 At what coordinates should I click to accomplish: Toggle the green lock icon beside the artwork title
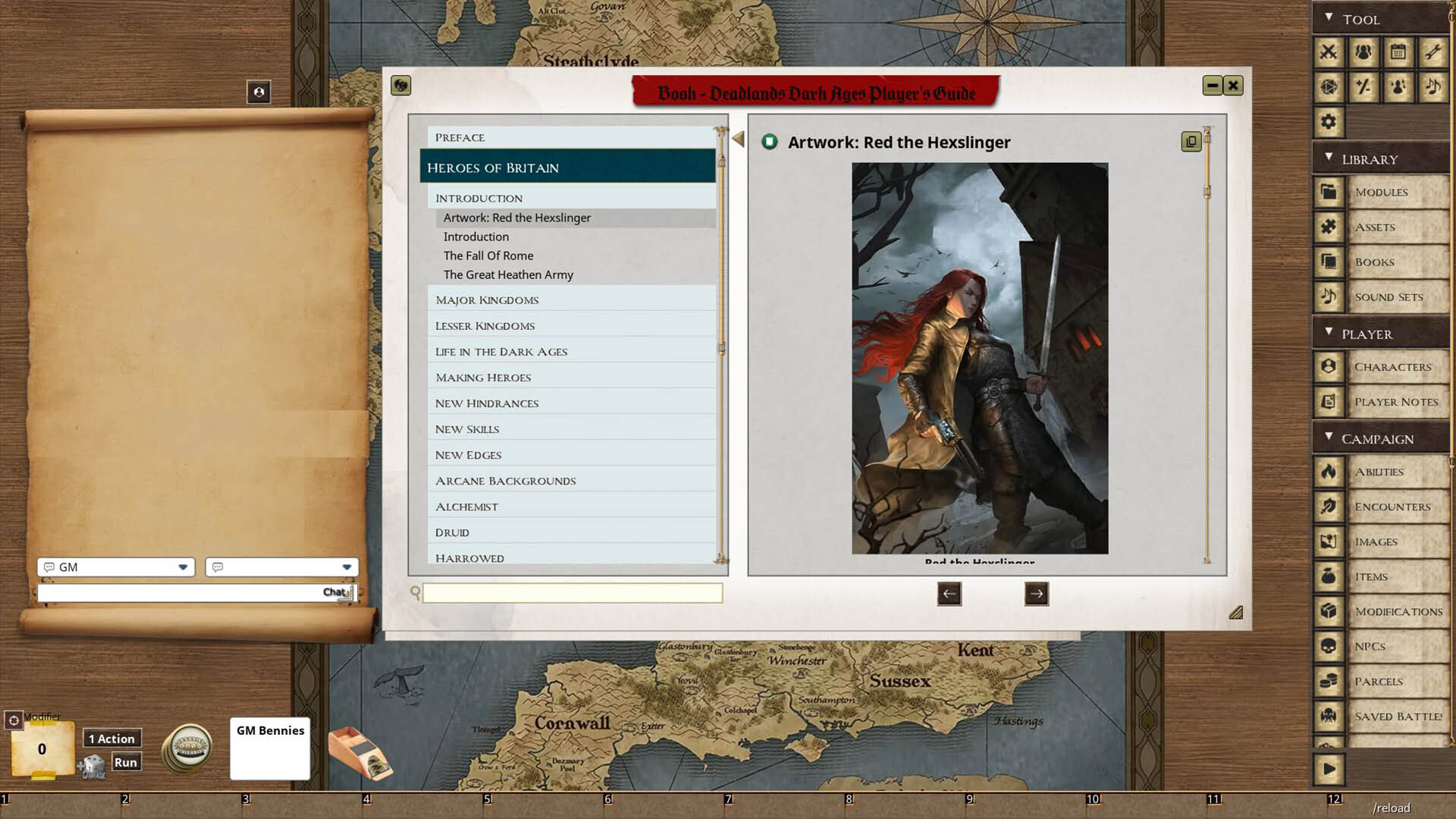coord(770,142)
